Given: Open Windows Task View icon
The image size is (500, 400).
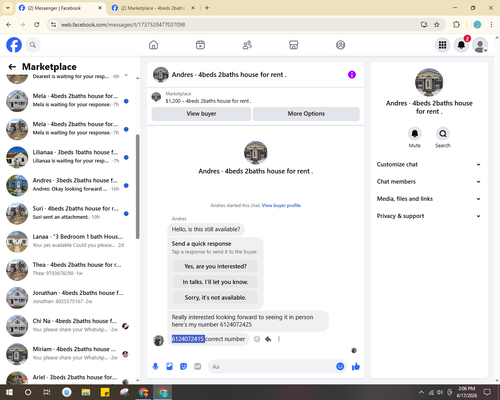Looking at the screenshot, I should coord(47,392).
